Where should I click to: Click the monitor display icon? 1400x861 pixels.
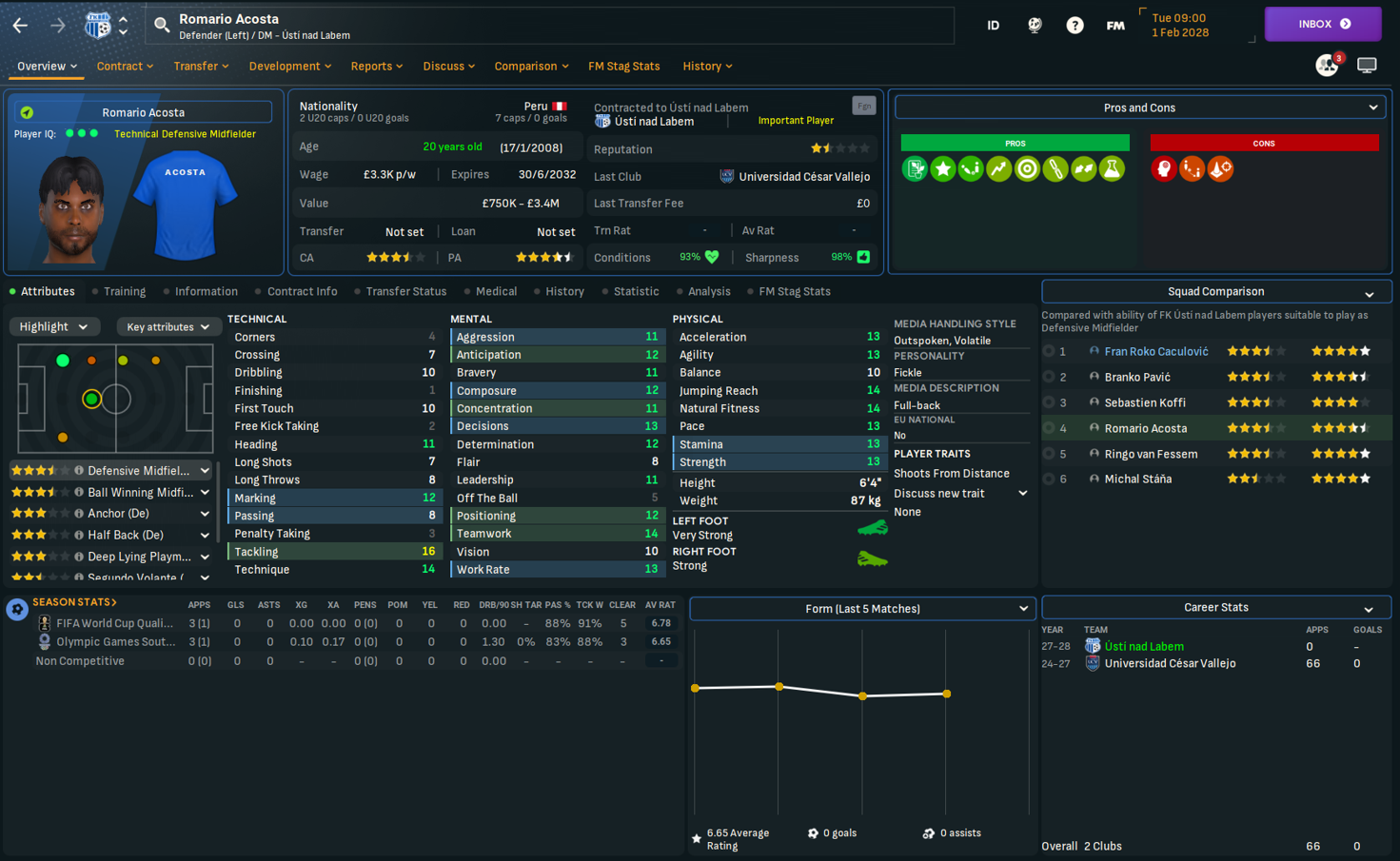[x=1367, y=66]
